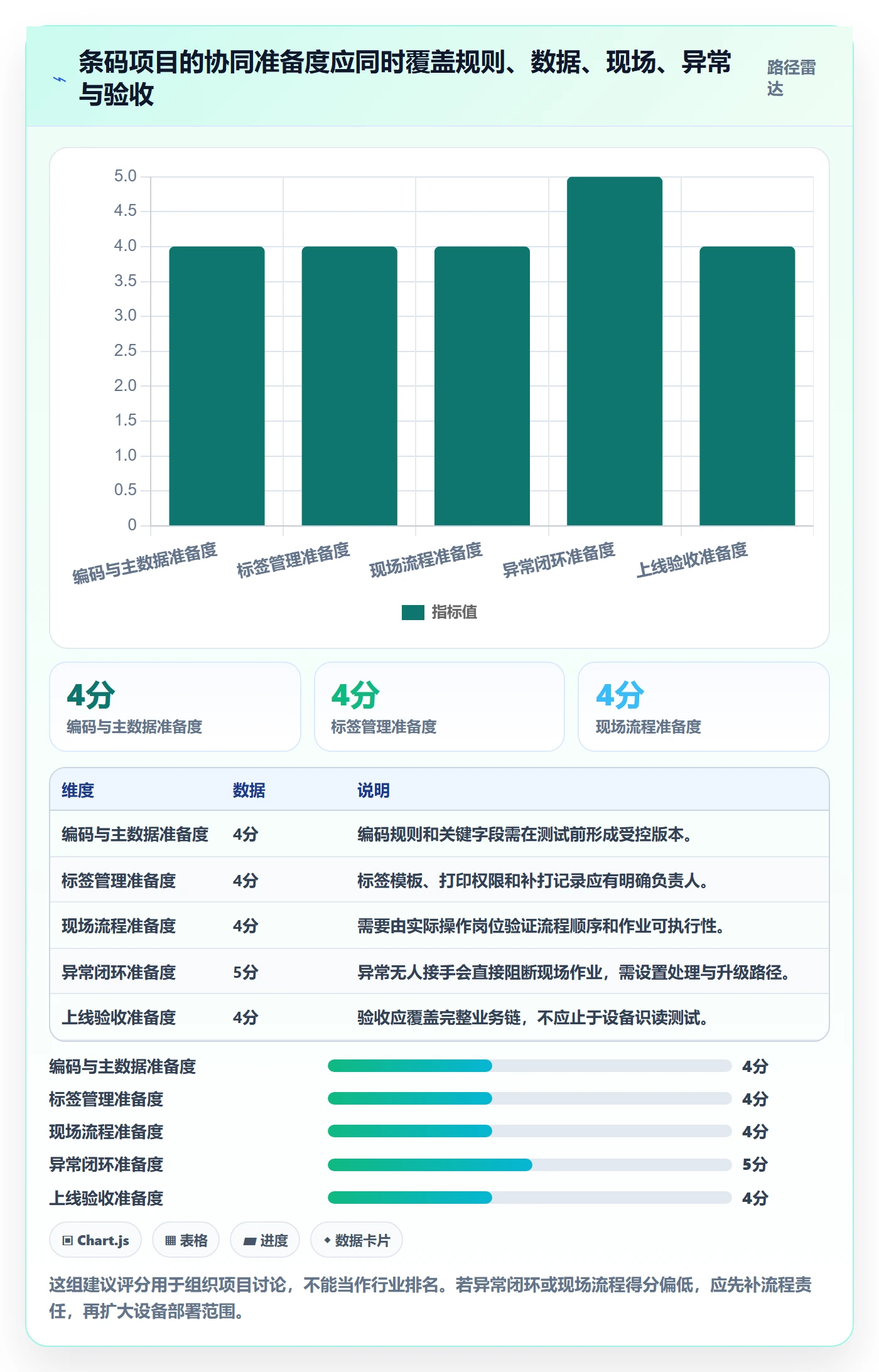Click the 路径雷达 label in the header
879x1372 pixels.
[x=791, y=78]
